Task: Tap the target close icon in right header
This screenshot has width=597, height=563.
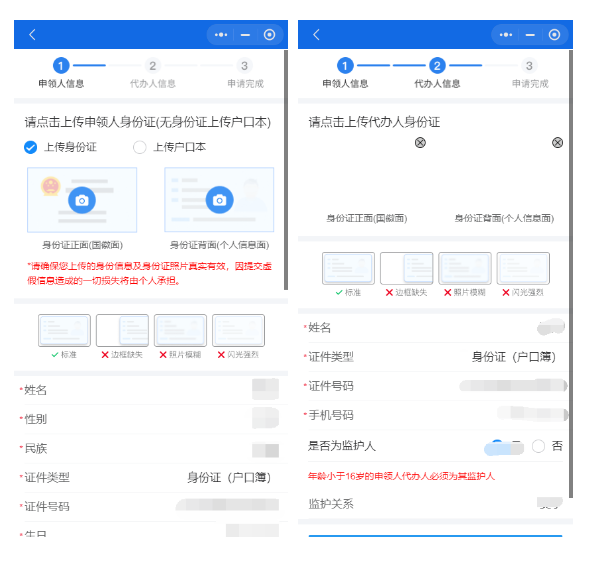Action: point(554,35)
